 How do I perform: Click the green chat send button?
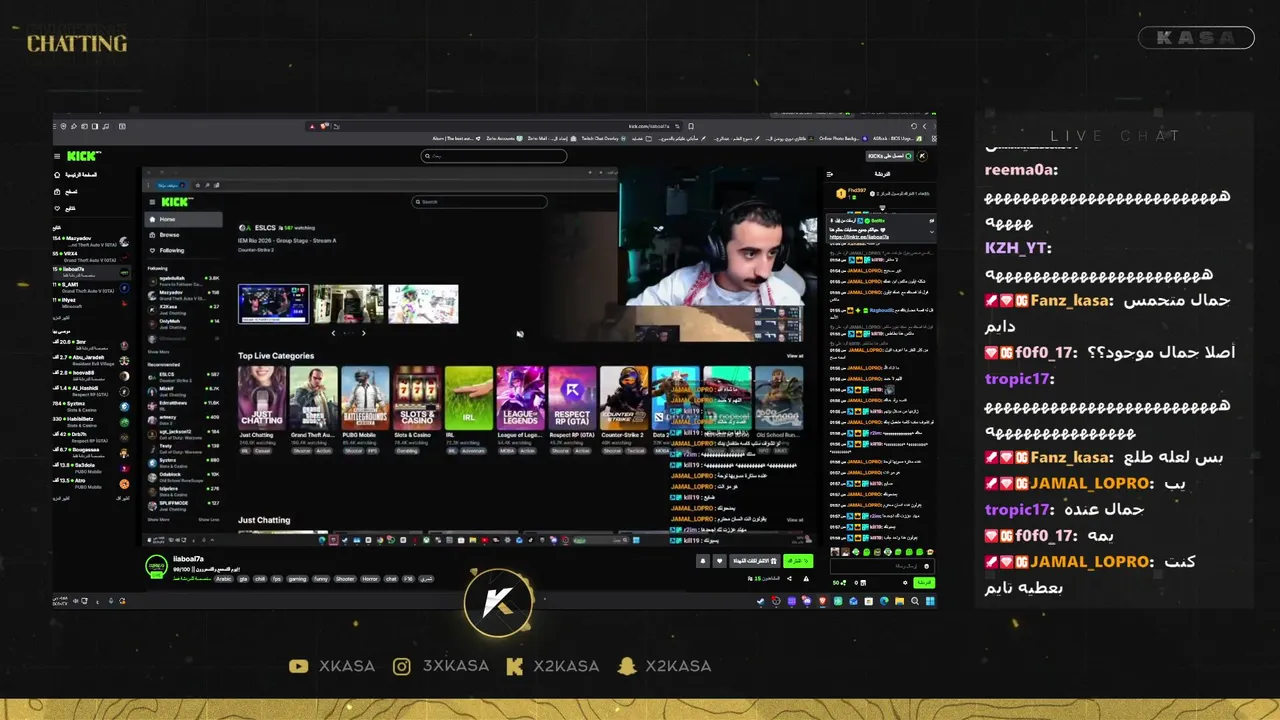(x=925, y=582)
